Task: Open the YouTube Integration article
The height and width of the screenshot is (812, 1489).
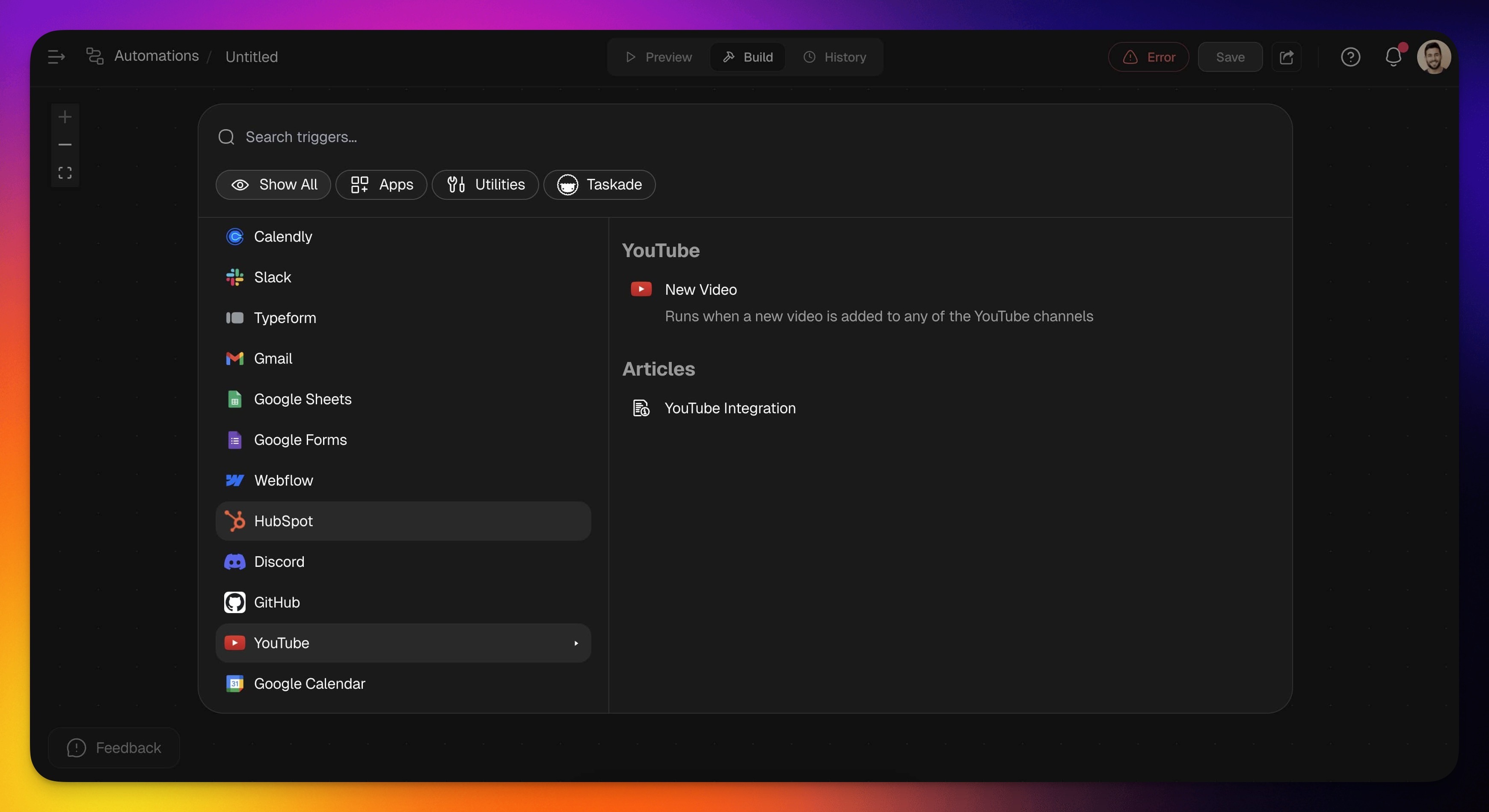Action: tap(730, 408)
